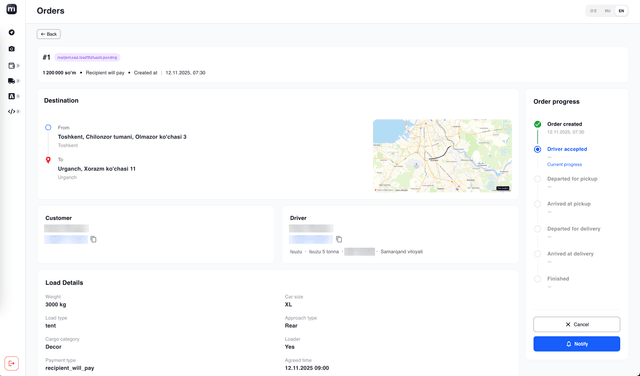640x376 pixels.
Task: Click the Loader value Yes
Action: (x=289, y=347)
